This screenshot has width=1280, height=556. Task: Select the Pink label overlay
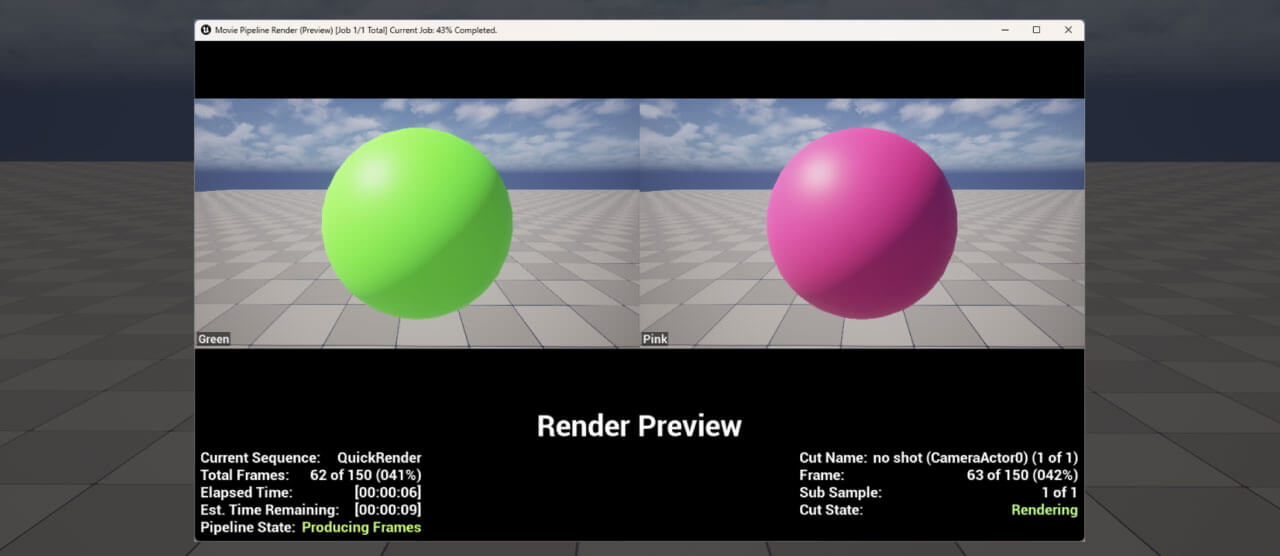[655, 339]
